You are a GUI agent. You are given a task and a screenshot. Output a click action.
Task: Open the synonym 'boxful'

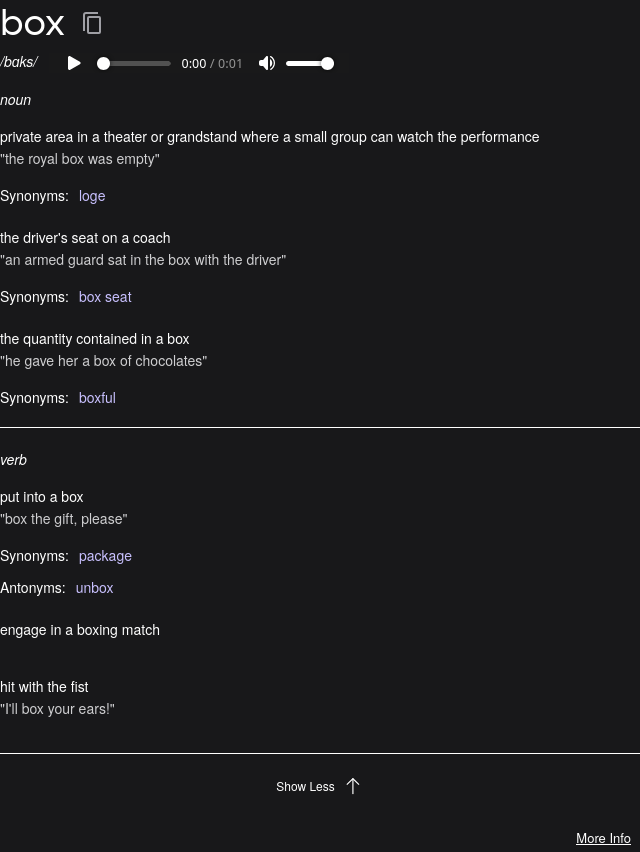coord(97,398)
